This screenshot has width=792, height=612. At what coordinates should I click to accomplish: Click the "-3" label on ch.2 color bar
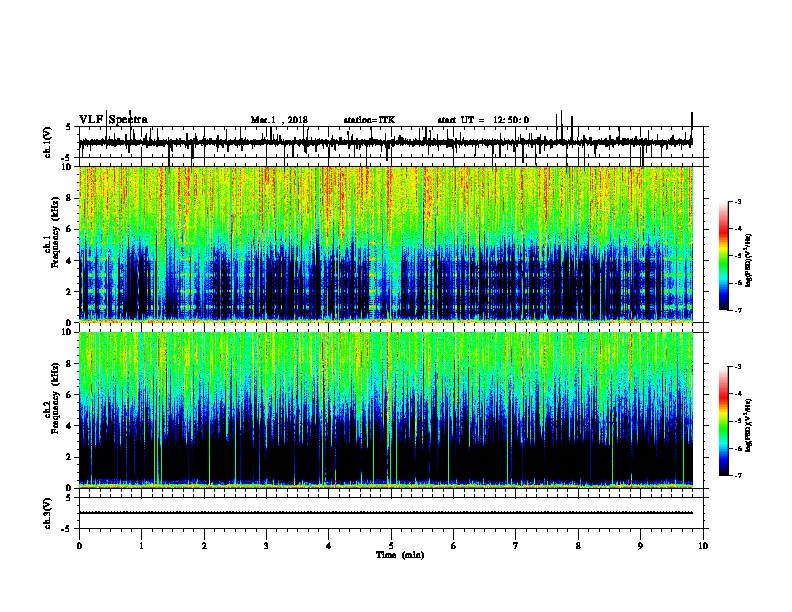click(x=737, y=367)
